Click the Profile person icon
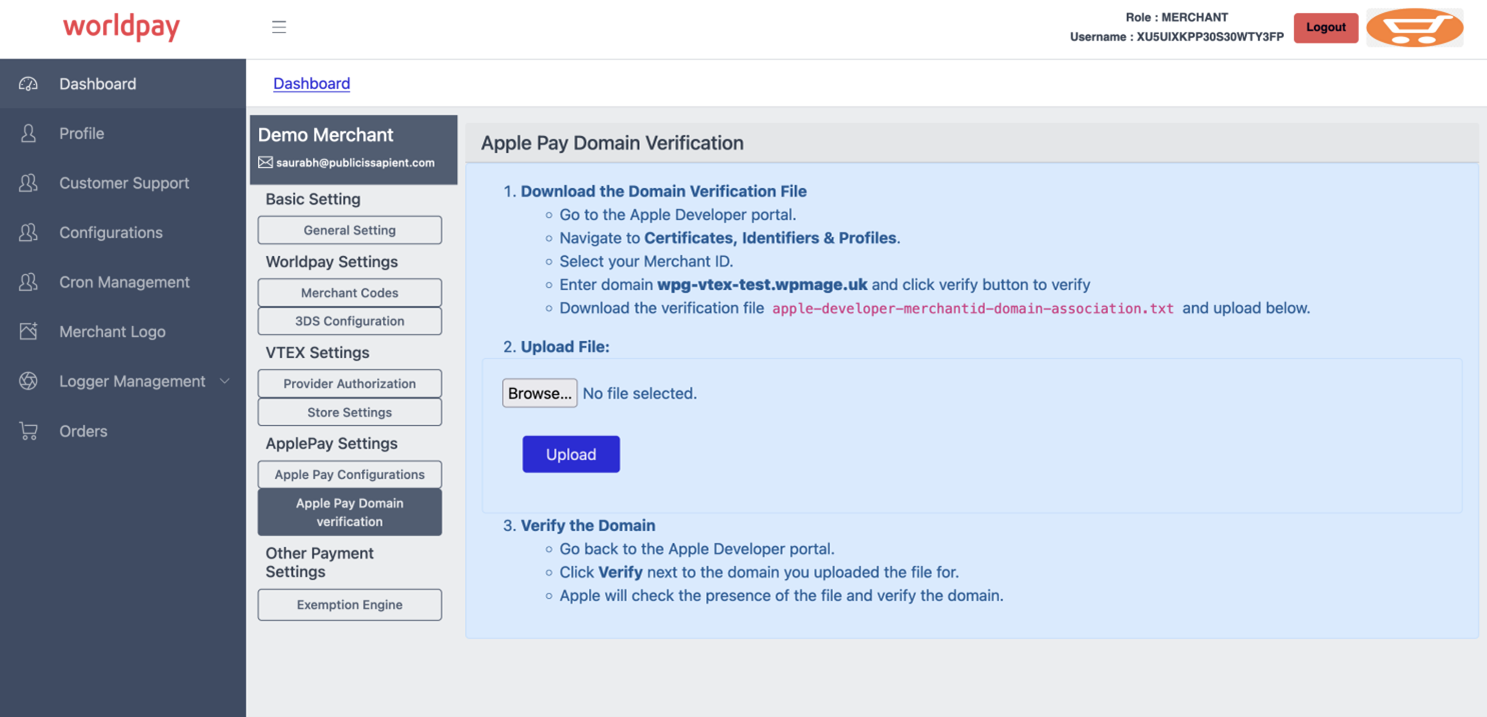Image resolution: width=1487 pixels, height=717 pixels. 28,133
